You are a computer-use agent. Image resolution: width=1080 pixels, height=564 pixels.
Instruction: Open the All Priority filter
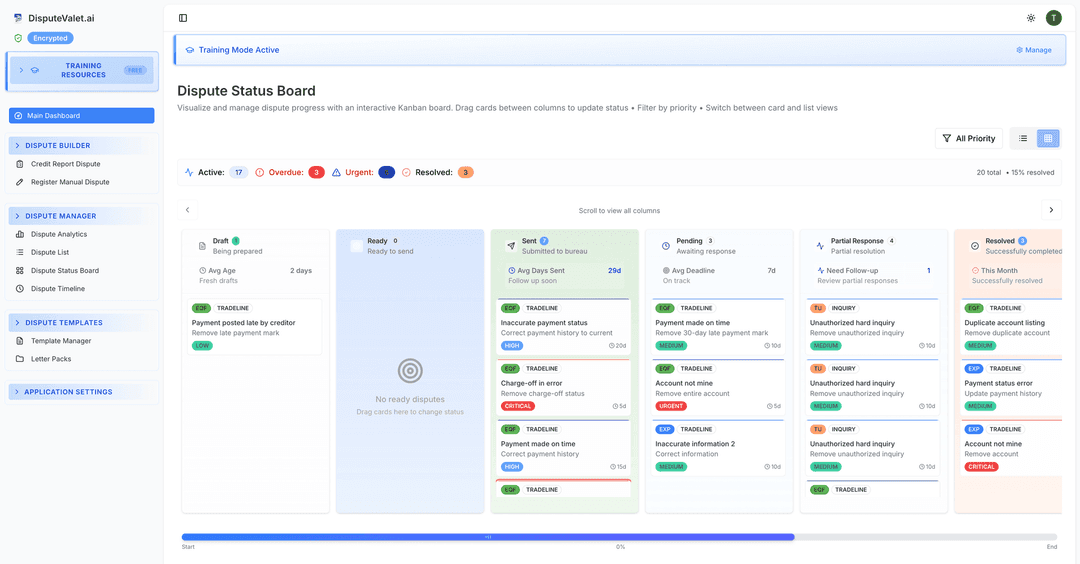click(x=969, y=139)
